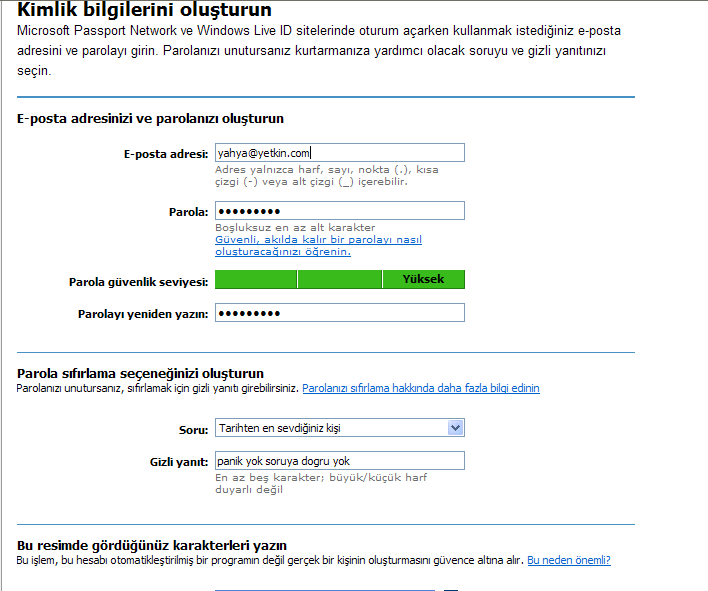Click the 'Parola:' field label
The width and height of the screenshot is (708, 591).
[x=188, y=212]
